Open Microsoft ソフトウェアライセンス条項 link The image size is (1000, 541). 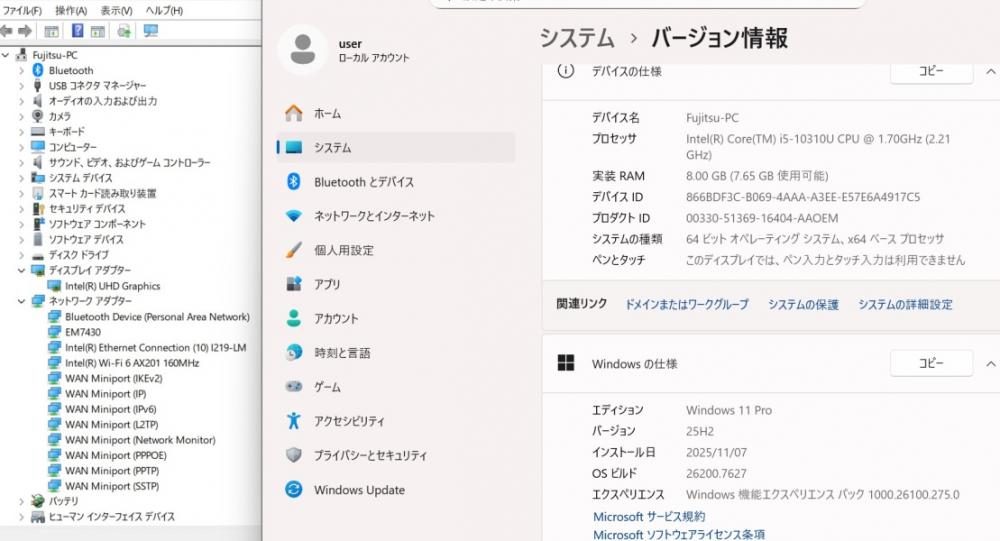click(679, 535)
